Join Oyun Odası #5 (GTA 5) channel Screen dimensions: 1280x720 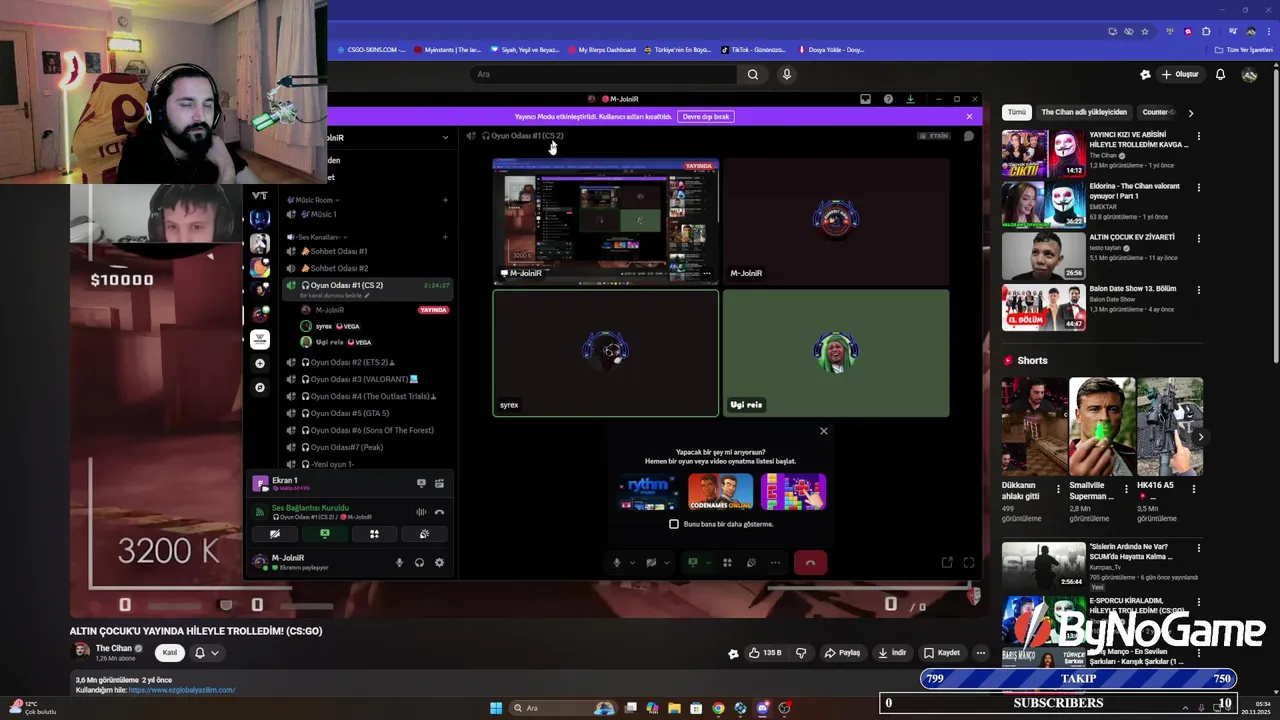[366, 413]
